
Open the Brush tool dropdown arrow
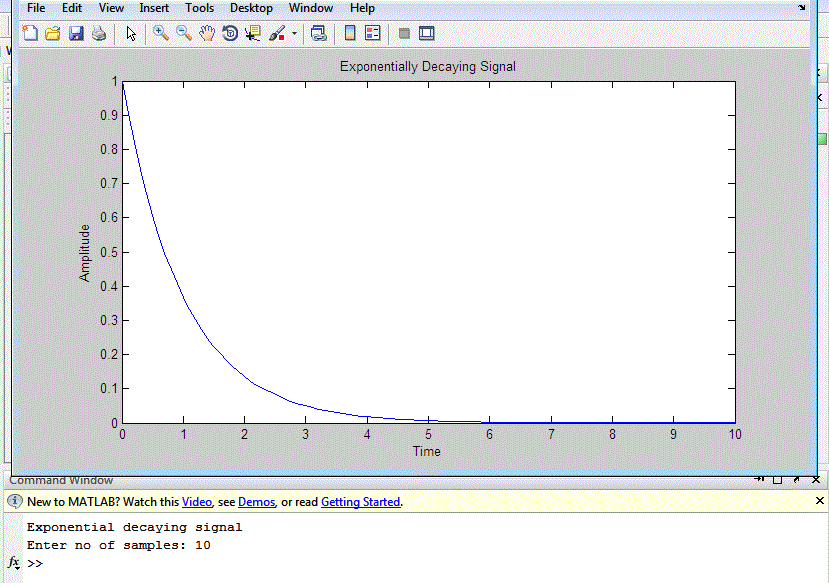click(x=293, y=33)
